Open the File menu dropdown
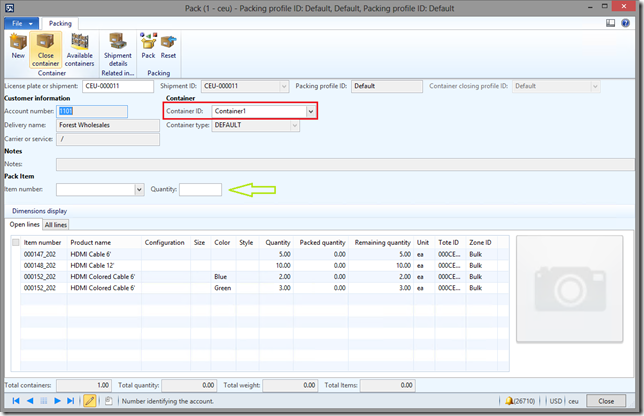The height and width of the screenshot is (416, 644). tap(22, 21)
